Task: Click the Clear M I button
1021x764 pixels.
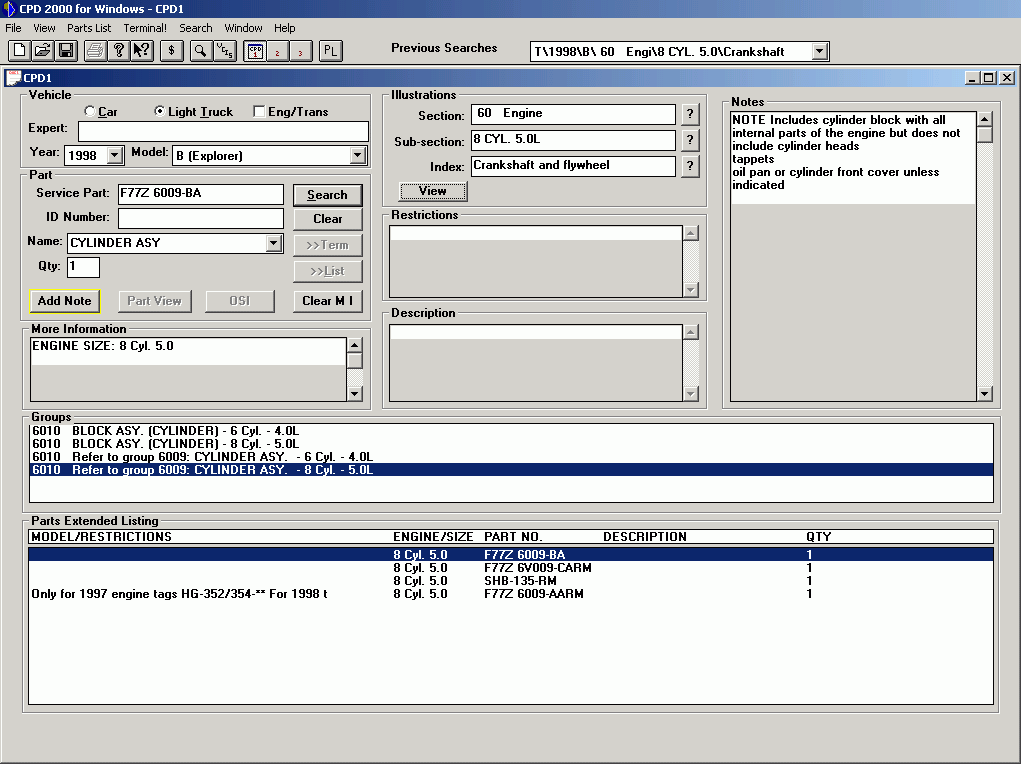Action: coord(328,301)
